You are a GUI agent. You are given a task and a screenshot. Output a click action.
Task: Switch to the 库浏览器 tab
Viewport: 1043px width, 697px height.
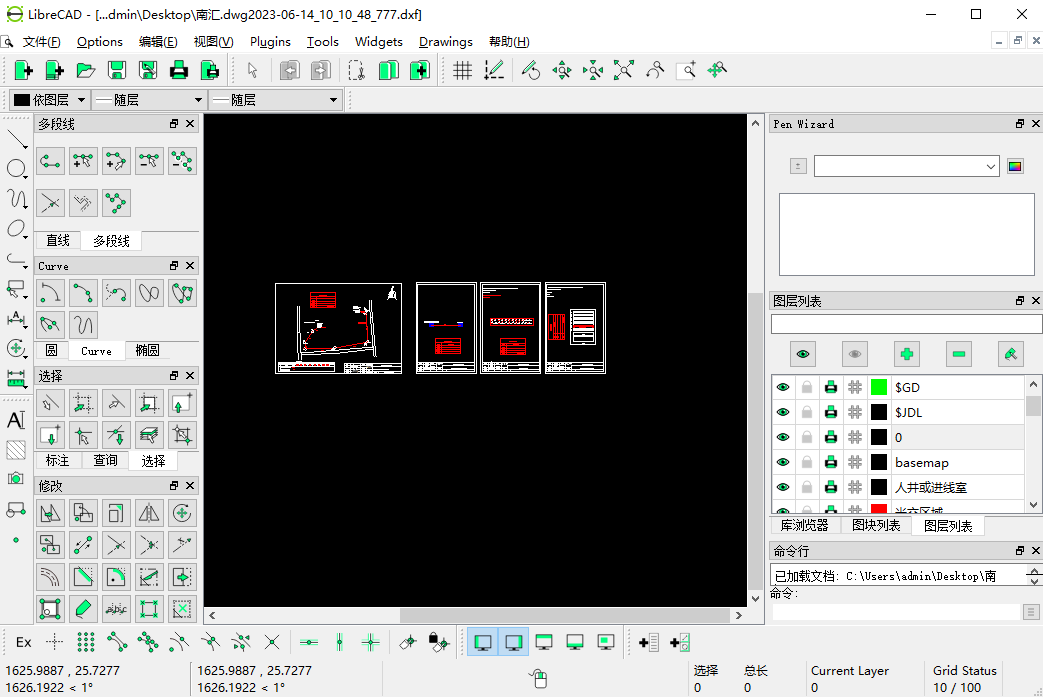804,525
